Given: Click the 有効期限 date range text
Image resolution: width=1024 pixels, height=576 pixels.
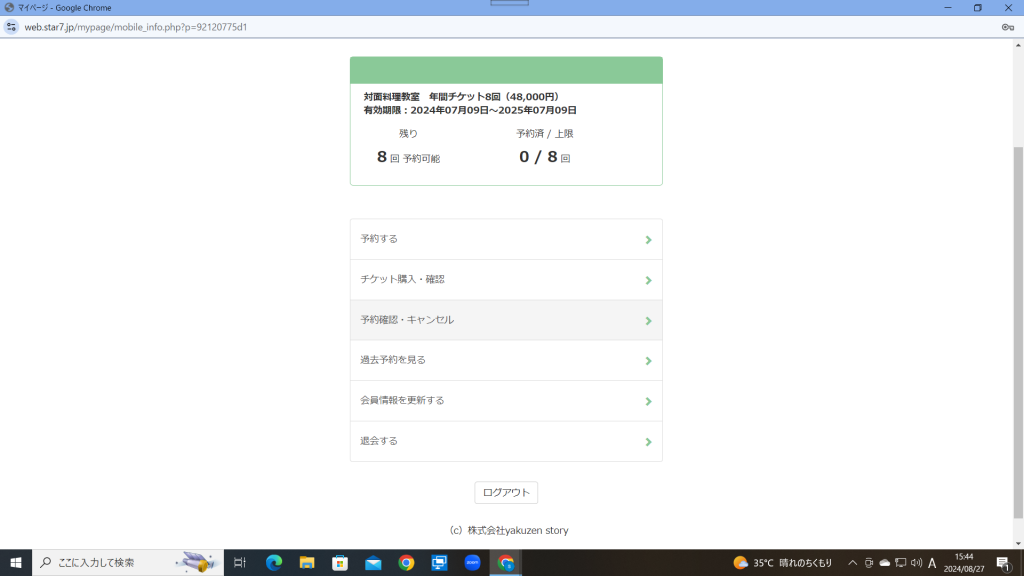Looking at the screenshot, I should tap(470, 110).
